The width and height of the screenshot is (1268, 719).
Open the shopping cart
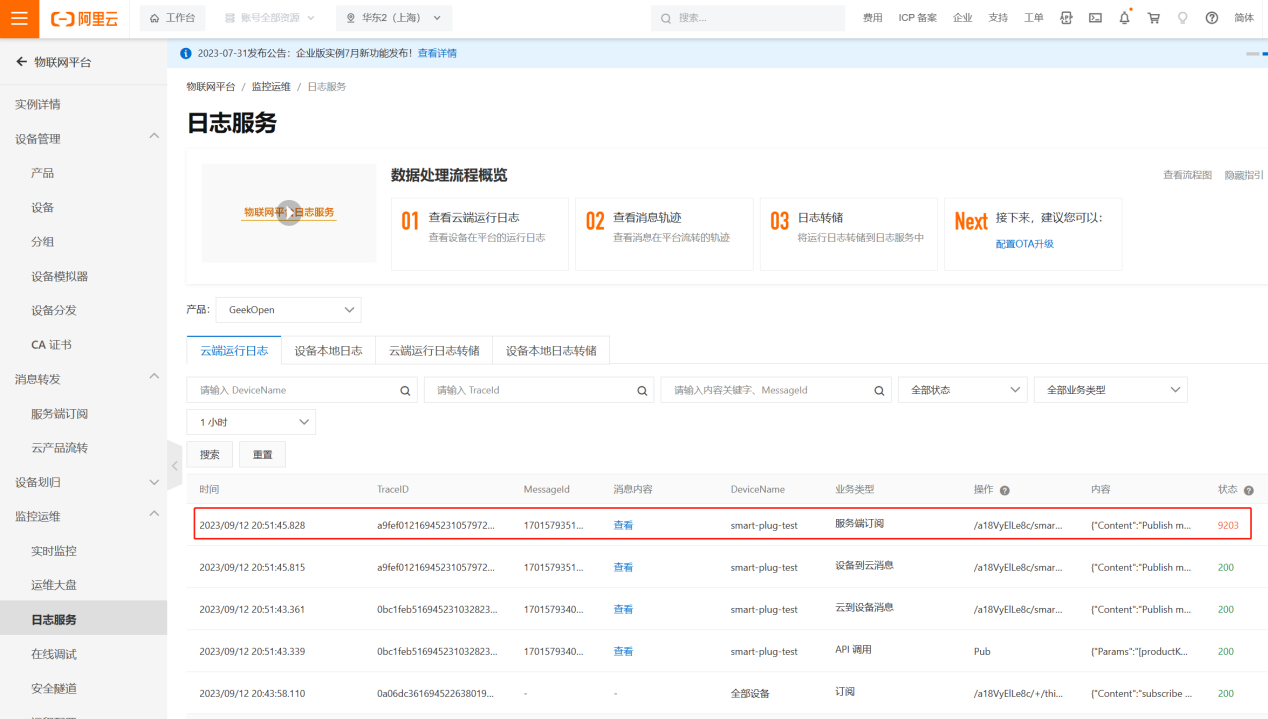click(1153, 18)
